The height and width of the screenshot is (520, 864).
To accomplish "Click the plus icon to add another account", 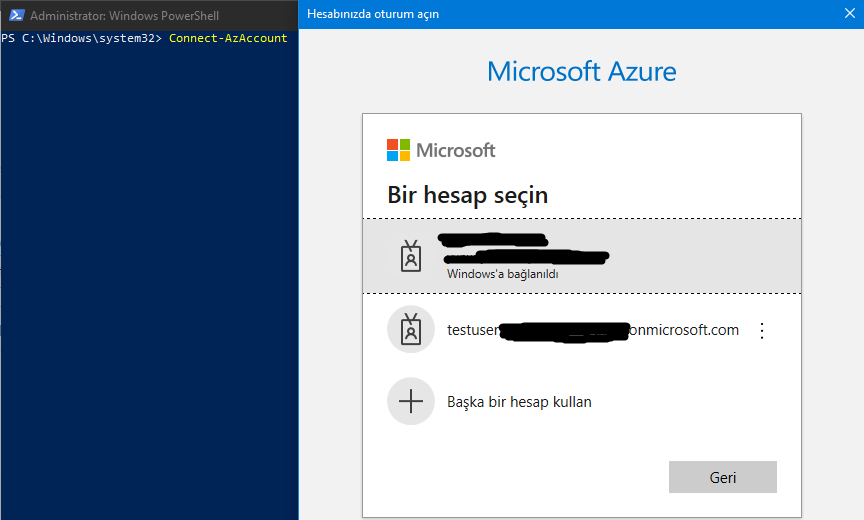I will pyautogui.click(x=411, y=401).
